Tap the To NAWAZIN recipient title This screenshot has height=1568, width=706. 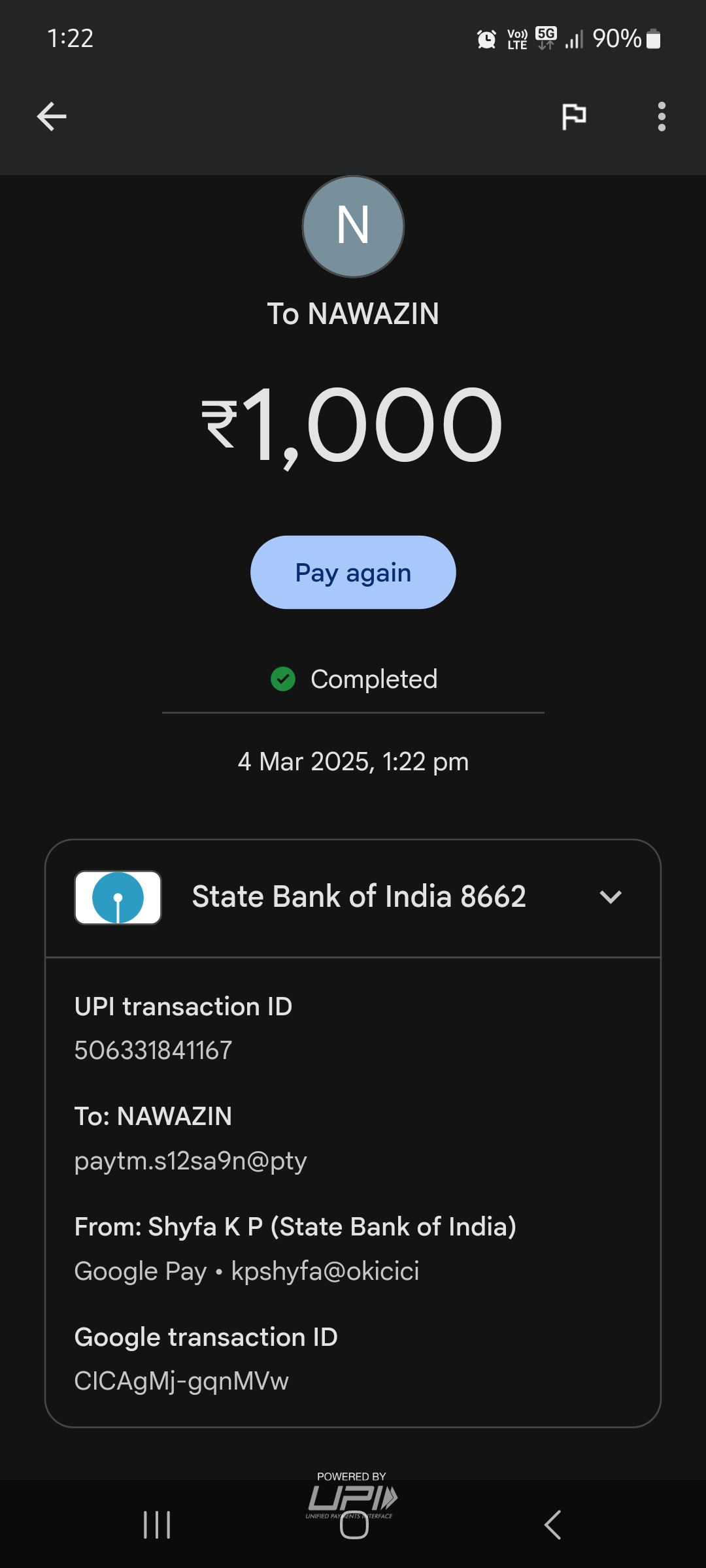click(x=353, y=314)
